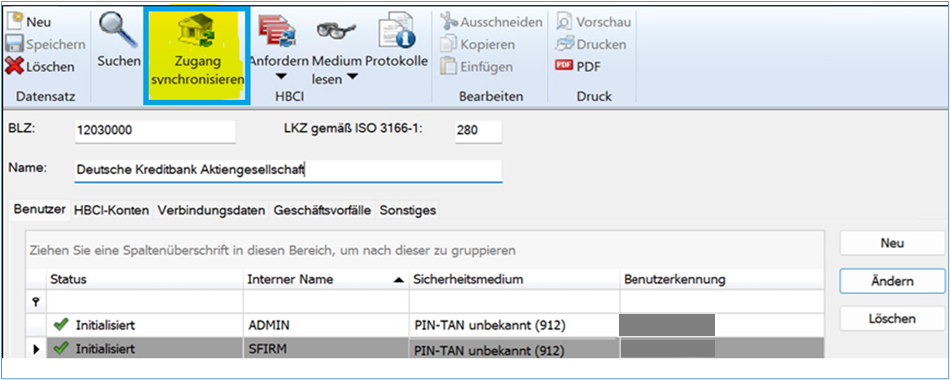Expand the Medium lesen dropdown arrow
Image resolution: width=950 pixels, height=380 pixels.
coord(352,78)
